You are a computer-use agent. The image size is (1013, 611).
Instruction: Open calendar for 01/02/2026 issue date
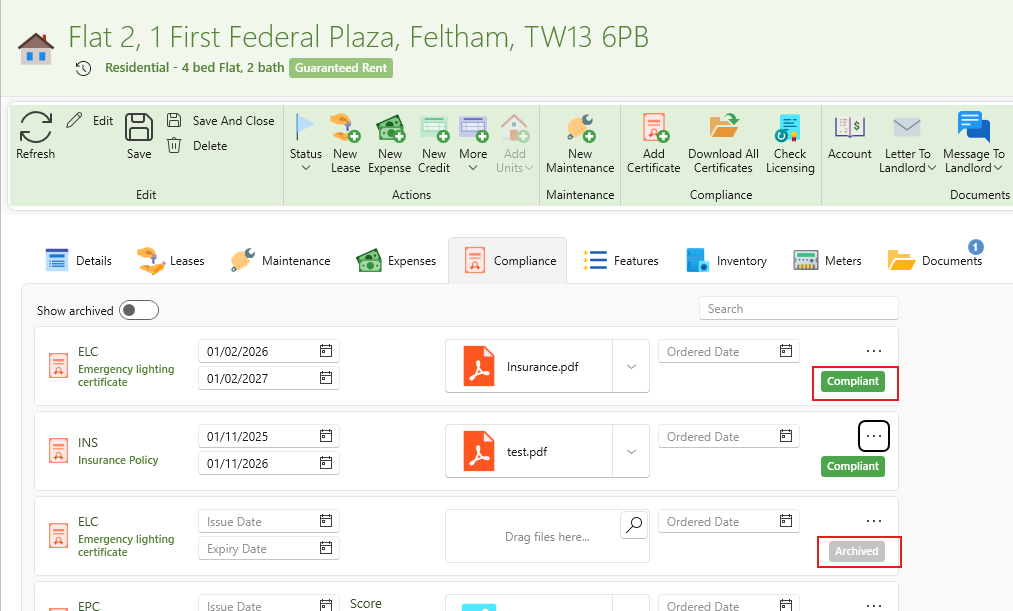[x=326, y=351]
